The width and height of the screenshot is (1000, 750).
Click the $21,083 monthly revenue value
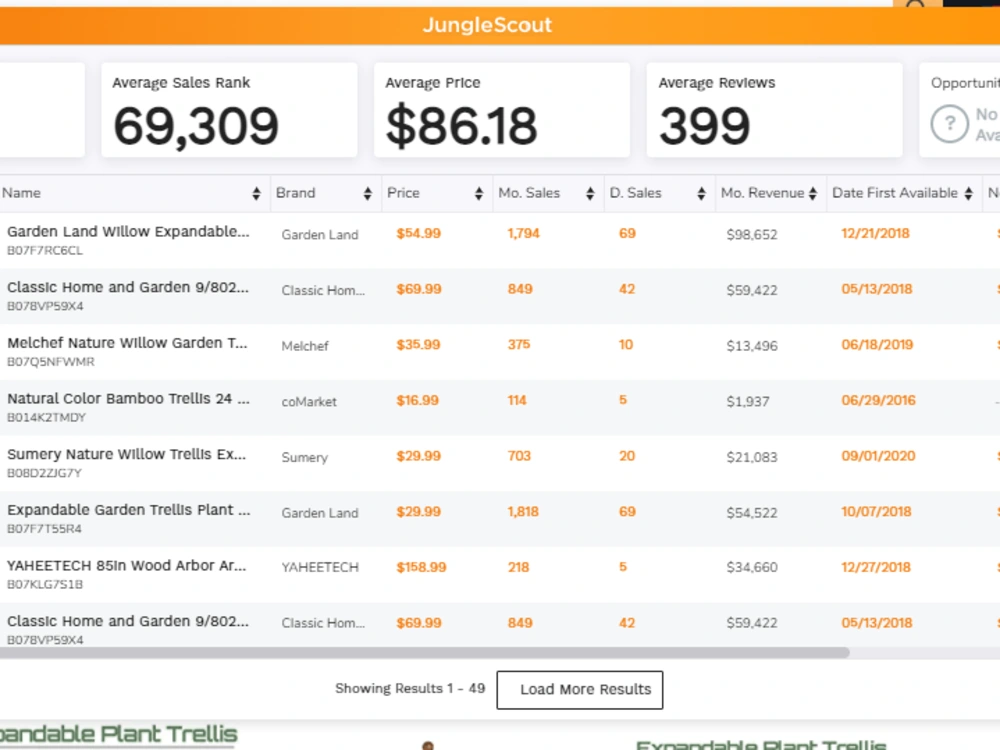coord(752,457)
